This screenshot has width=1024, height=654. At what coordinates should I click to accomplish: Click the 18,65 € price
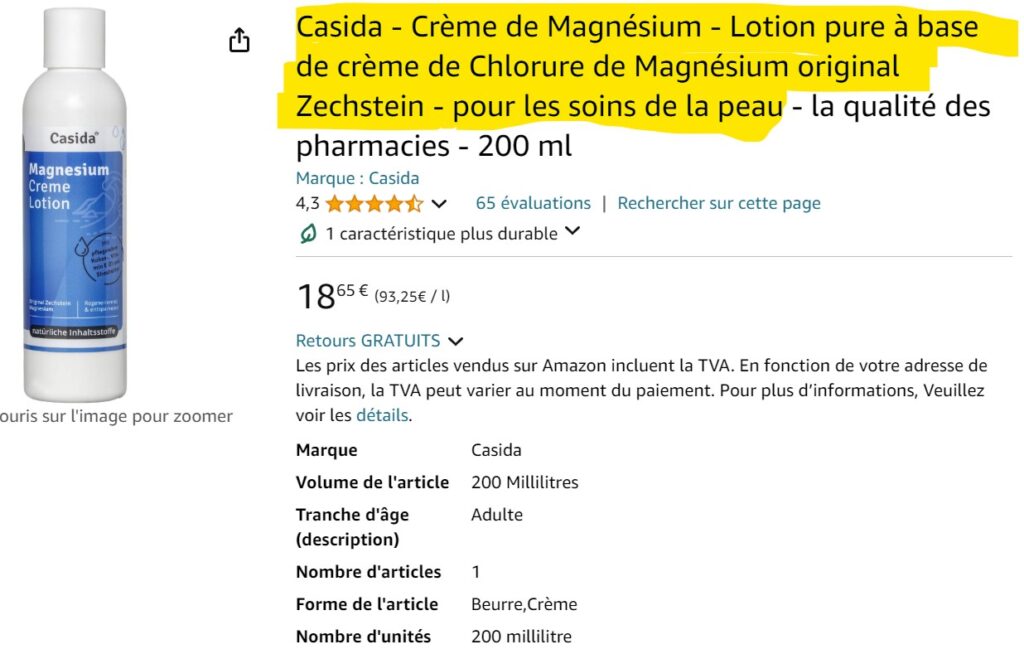332,295
